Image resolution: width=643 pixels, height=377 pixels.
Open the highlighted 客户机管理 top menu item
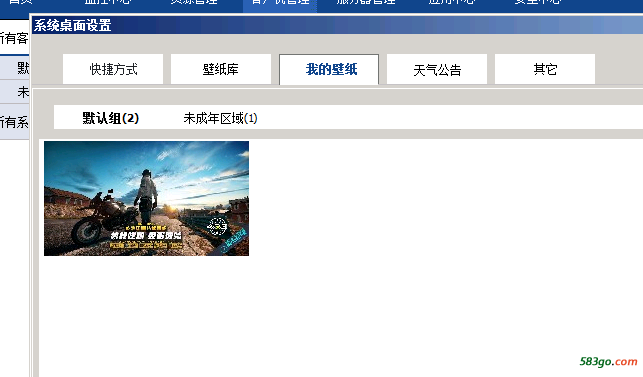[x=280, y=3]
